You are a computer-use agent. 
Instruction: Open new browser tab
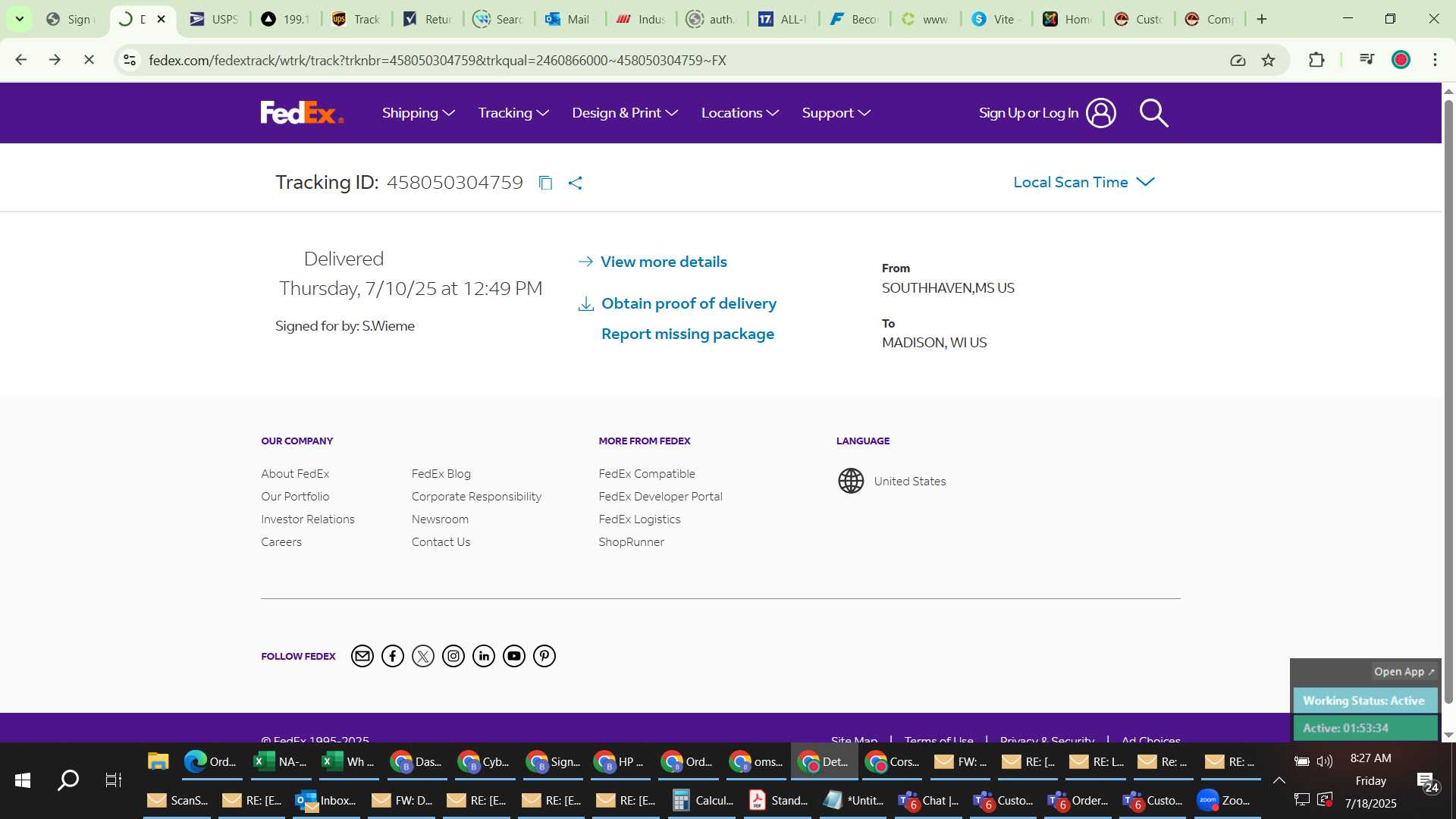(x=1262, y=19)
